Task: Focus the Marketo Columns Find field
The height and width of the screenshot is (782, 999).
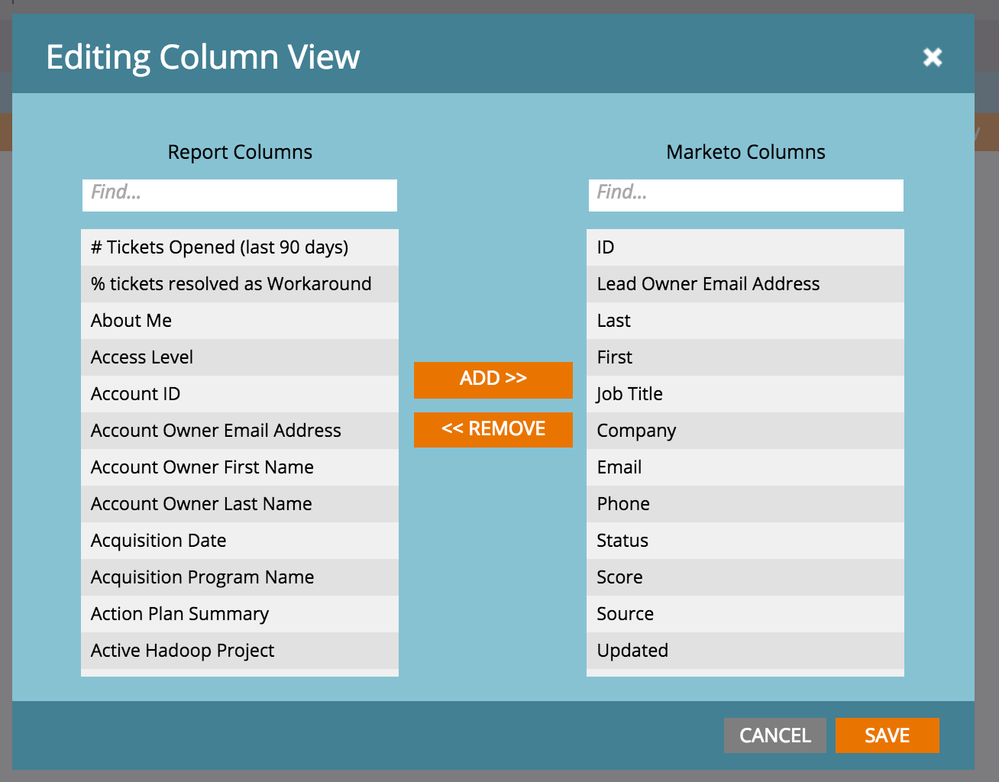Action: point(745,195)
